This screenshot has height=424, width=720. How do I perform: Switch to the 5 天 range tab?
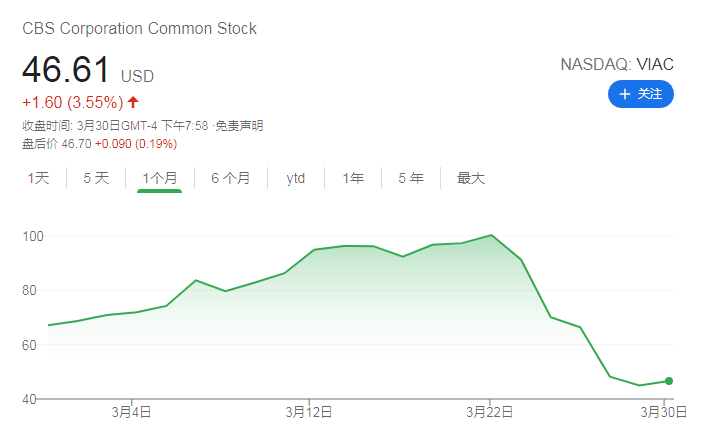click(x=96, y=178)
